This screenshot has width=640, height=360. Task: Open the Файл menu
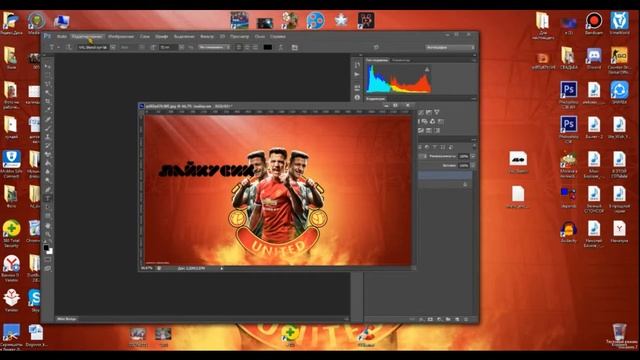coord(62,36)
